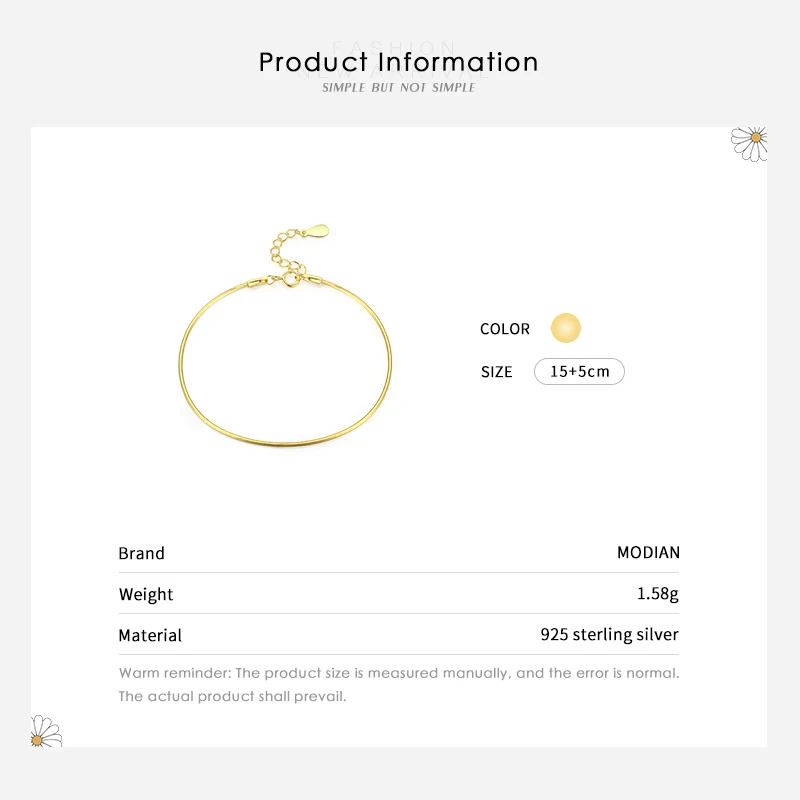Screen dimensions: 800x800
Task: Click the teardrop charm on the bracelet chain
Action: click(316, 231)
